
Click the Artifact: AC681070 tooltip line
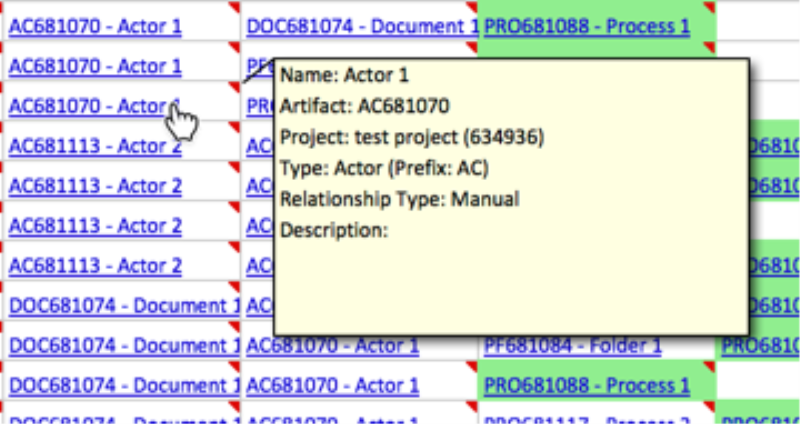tap(364, 106)
